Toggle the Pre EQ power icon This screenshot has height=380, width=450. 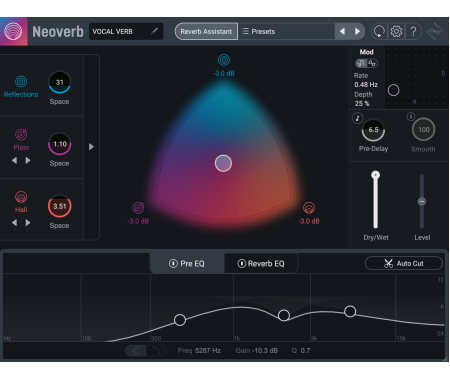click(x=173, y=264)
